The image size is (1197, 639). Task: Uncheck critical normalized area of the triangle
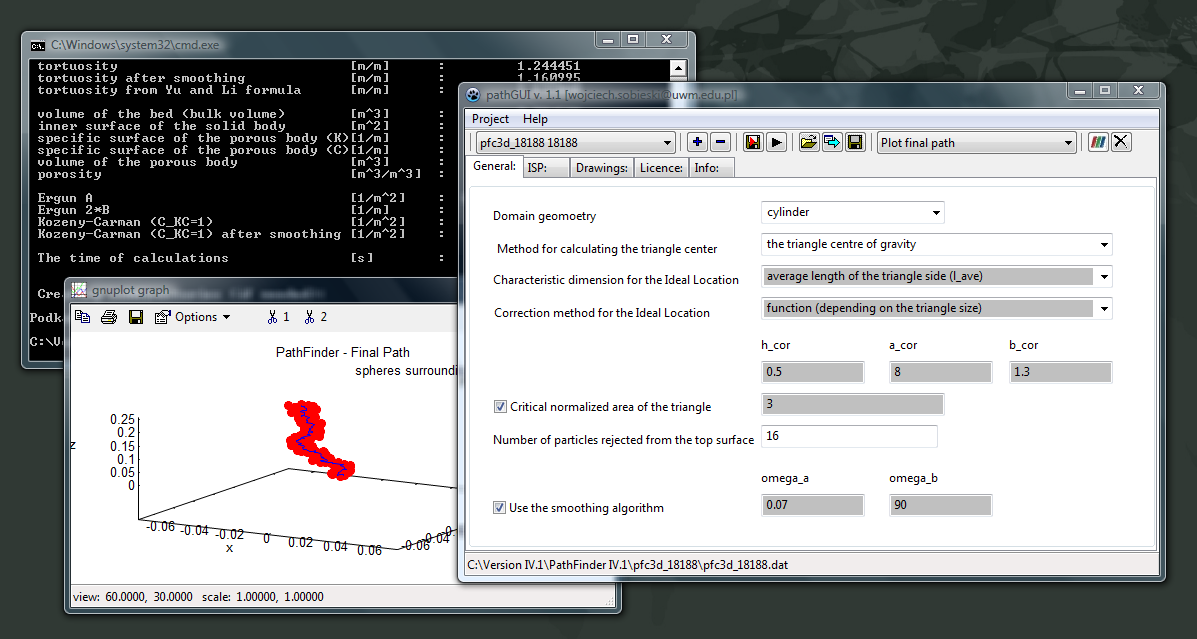(x=500, y=406)
